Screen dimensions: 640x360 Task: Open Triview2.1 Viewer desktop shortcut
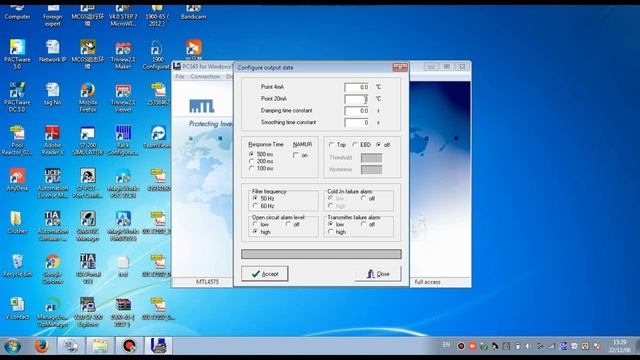pos(123,97)
